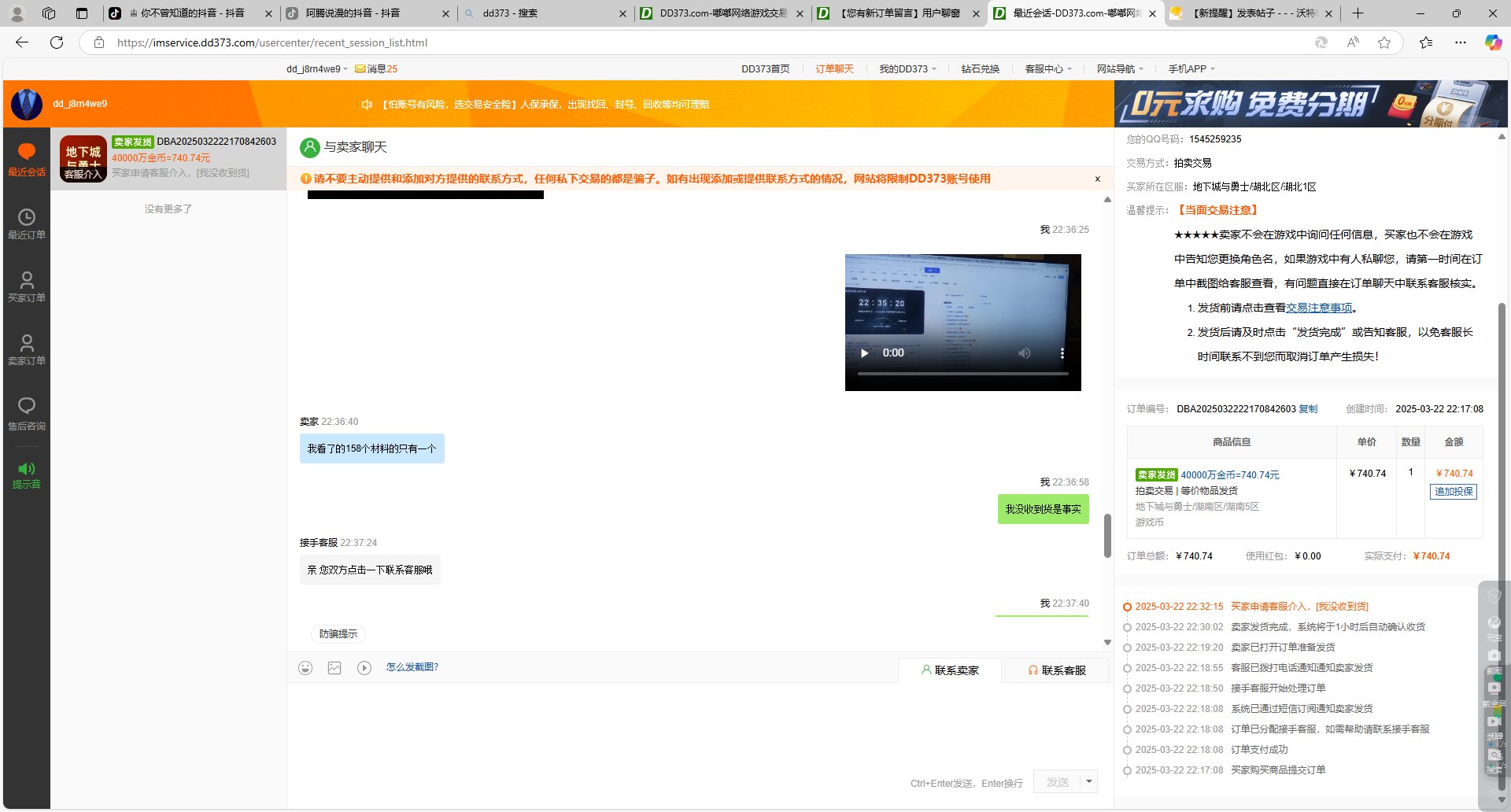Click the 发送 send button
The height and width of the screenshot is (812, 1511).
[1057, 781]
